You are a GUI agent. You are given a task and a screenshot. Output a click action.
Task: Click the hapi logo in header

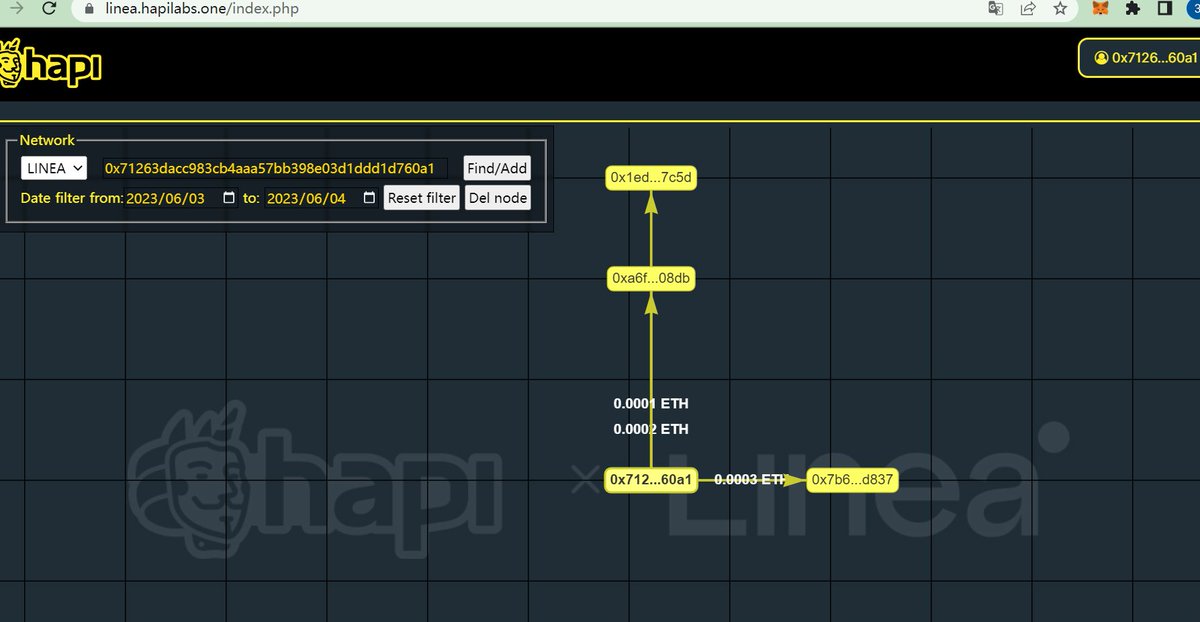click(x=50, y=63)
